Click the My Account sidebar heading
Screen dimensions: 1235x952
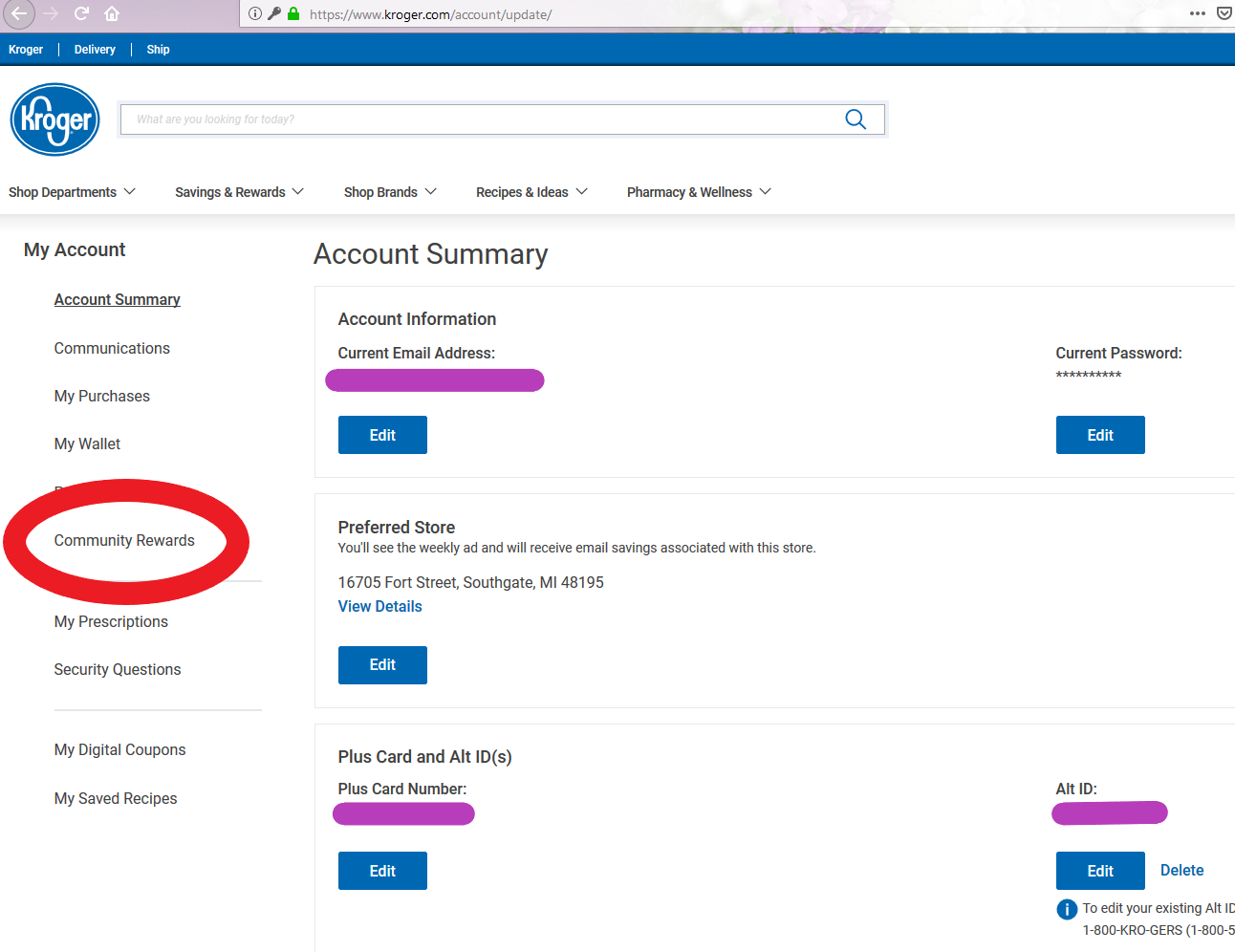pos(75,250)
